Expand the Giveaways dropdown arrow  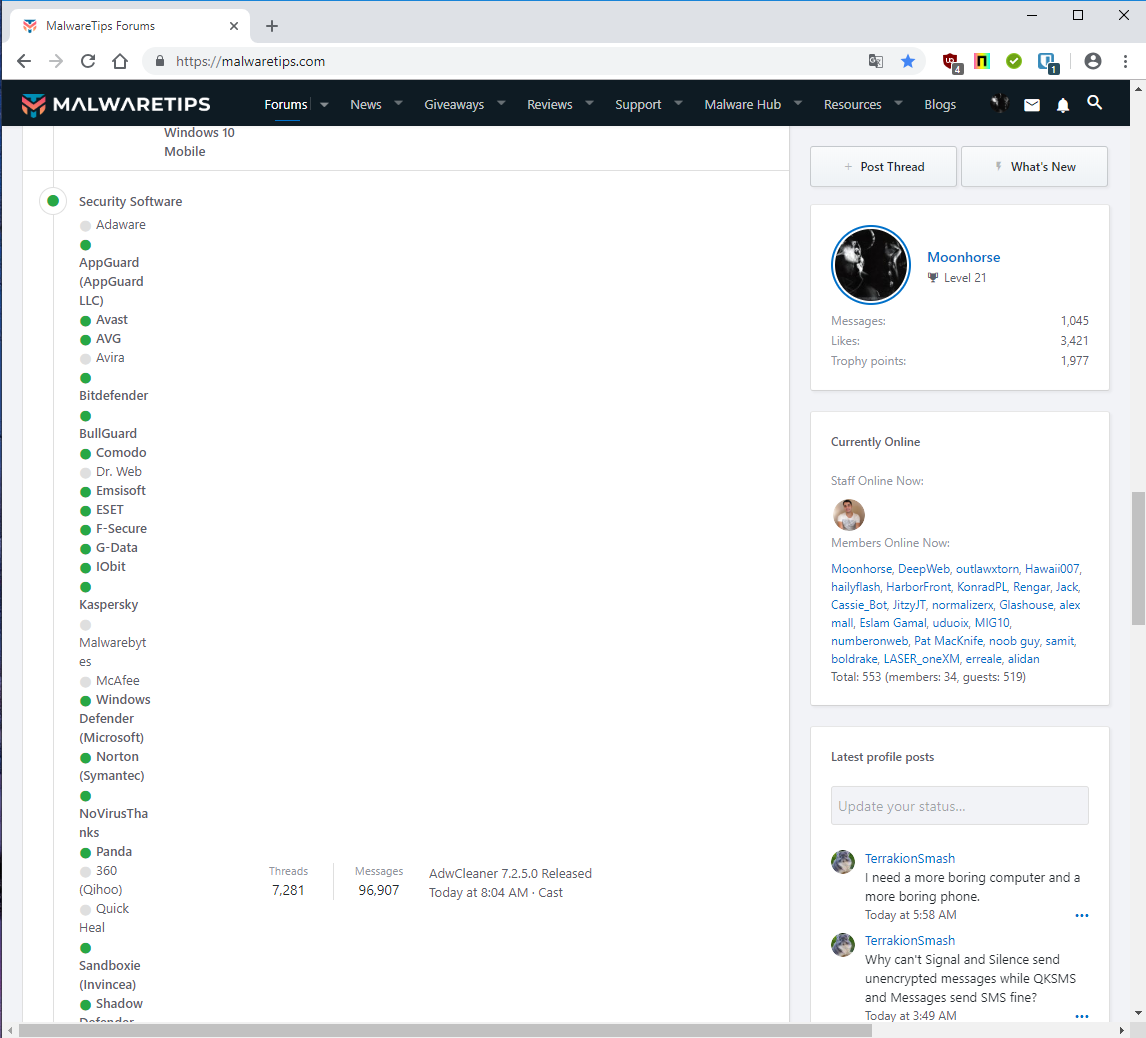[501, 104]
